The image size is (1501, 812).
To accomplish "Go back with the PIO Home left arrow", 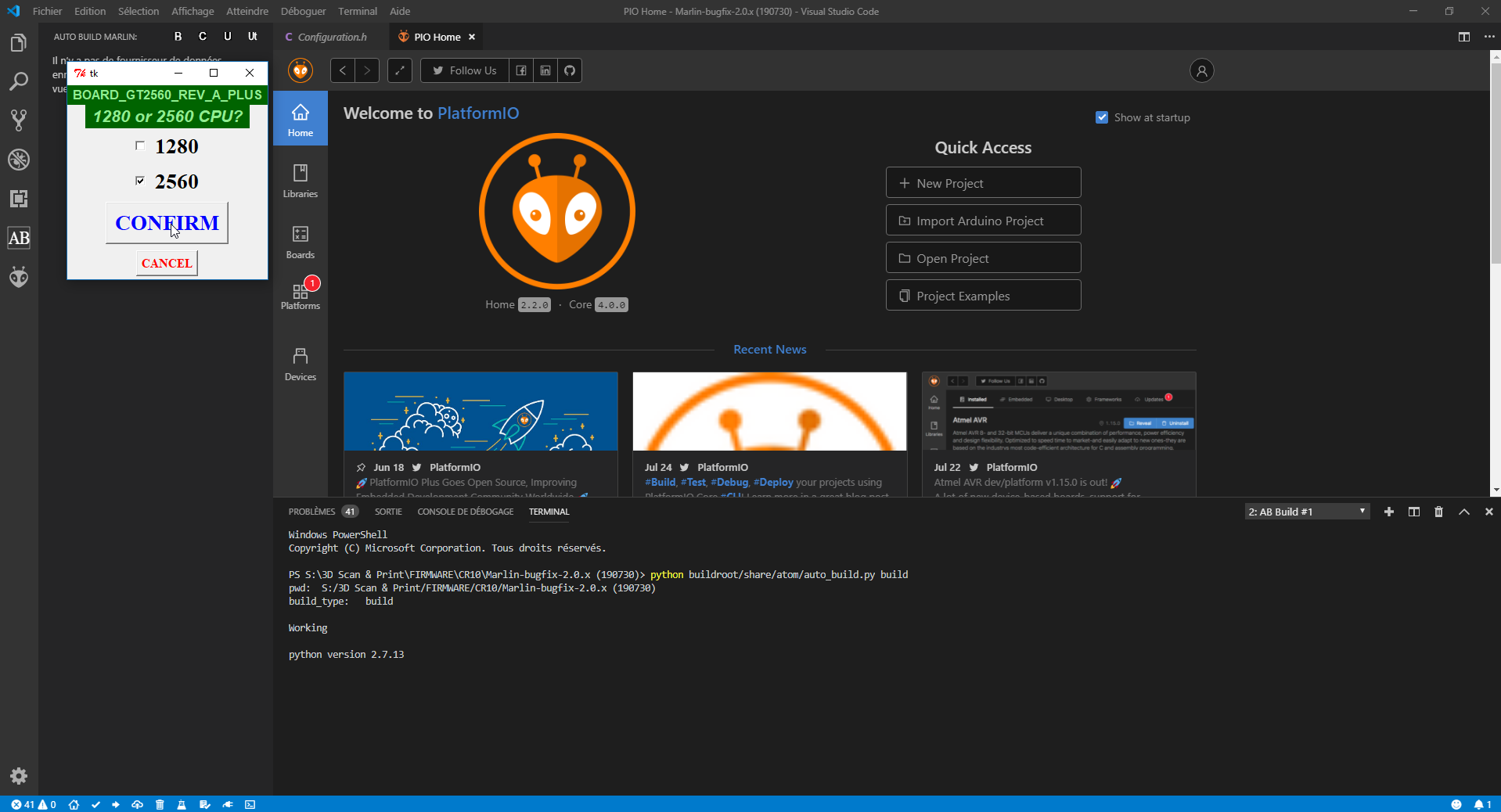I will click(x=343, y=70).
